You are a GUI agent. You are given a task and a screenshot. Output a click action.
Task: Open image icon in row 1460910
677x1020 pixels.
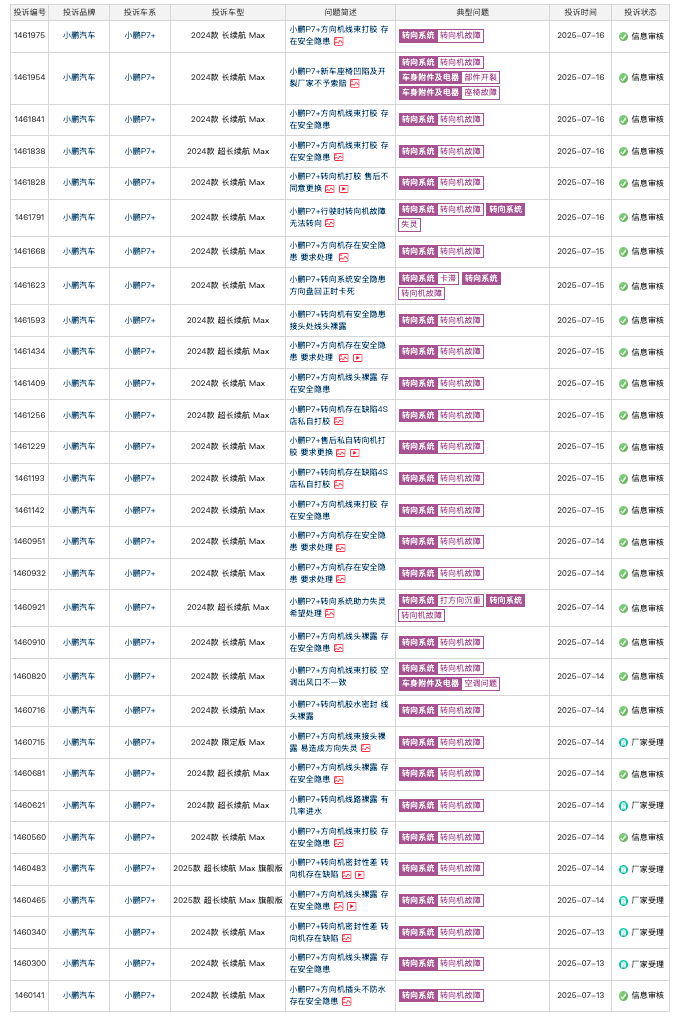[x=339, y=649]
